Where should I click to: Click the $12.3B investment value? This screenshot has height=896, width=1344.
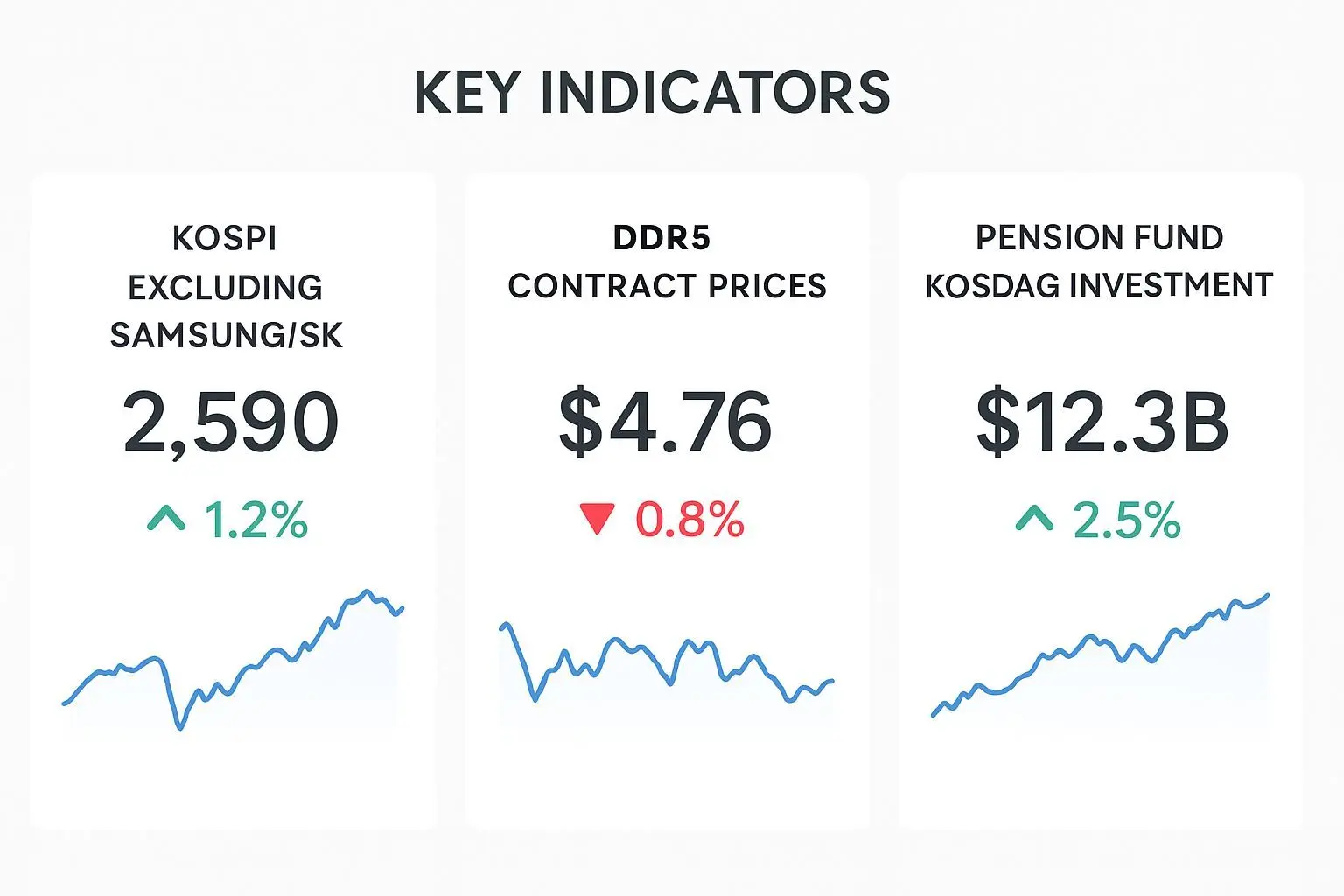tap(1102, 423)
